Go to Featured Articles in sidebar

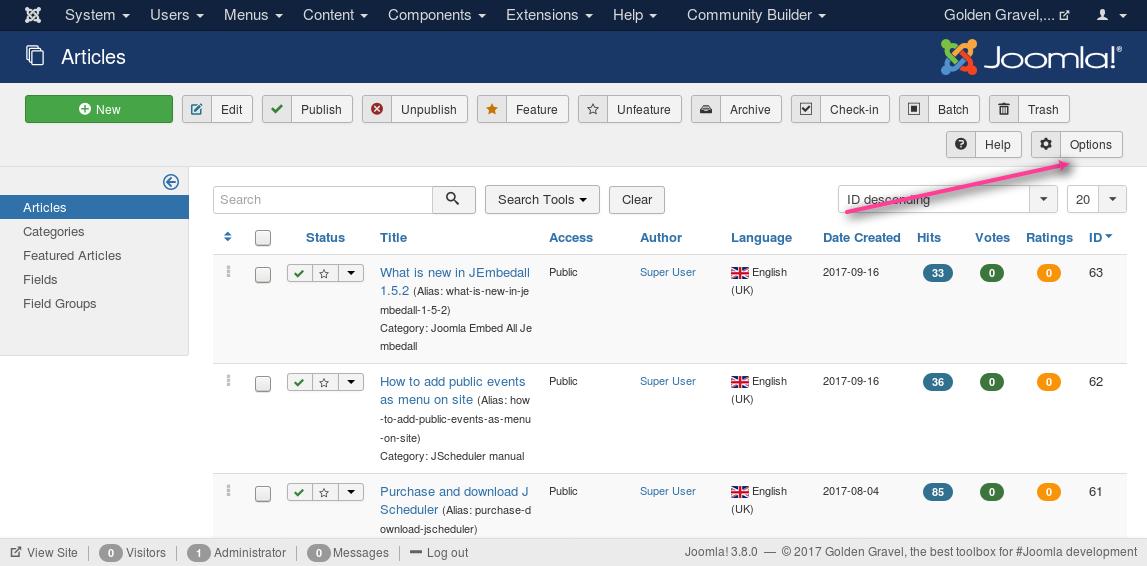coord(72,255)
